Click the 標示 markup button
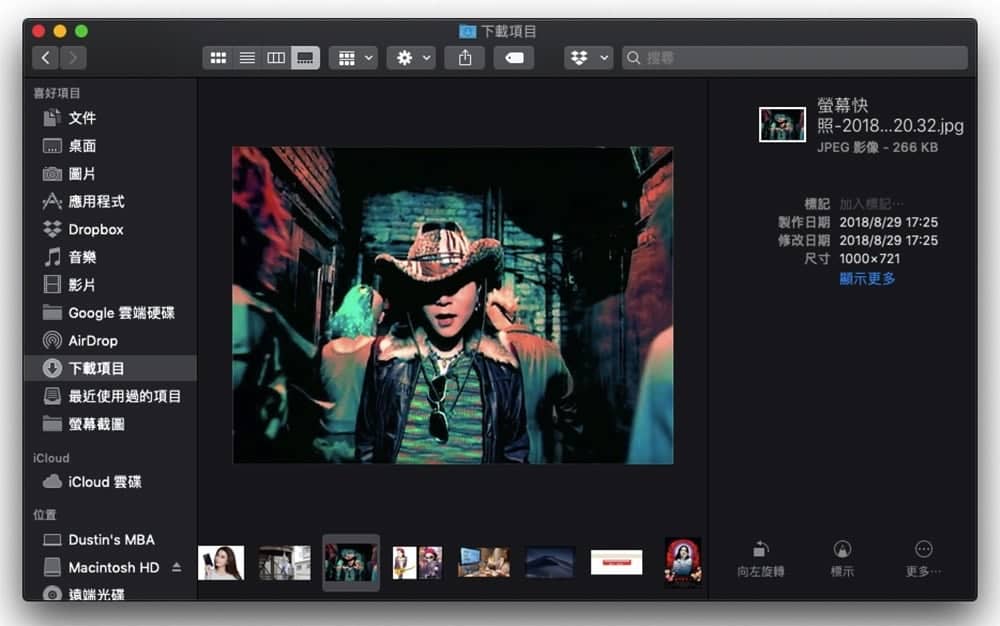Image resolution: width=1000 pixels, height=626 pixels. click(x=842, y=559)
